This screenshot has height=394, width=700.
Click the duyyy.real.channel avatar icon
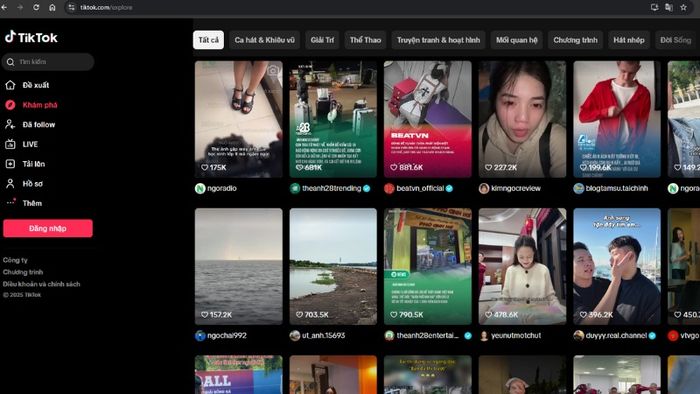point(579,336)
